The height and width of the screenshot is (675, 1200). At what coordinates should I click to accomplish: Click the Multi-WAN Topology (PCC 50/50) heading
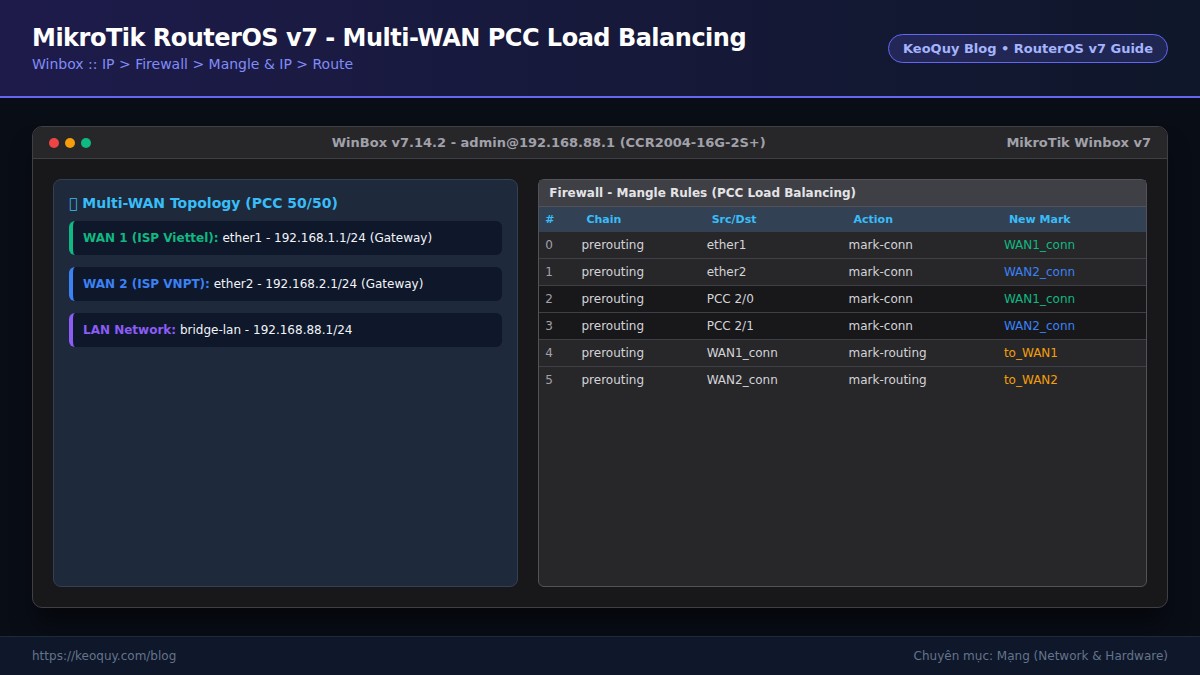click(203, 203)
